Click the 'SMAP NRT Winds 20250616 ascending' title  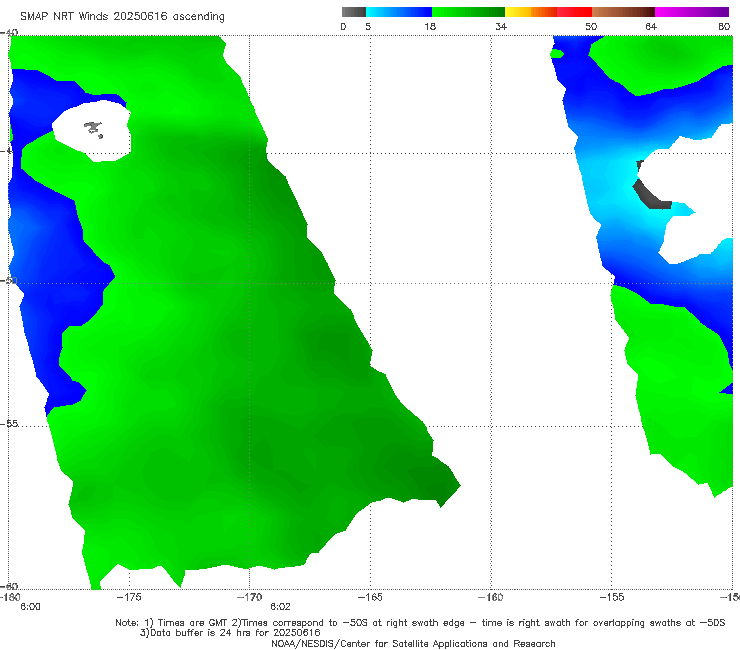click(122, 16)
